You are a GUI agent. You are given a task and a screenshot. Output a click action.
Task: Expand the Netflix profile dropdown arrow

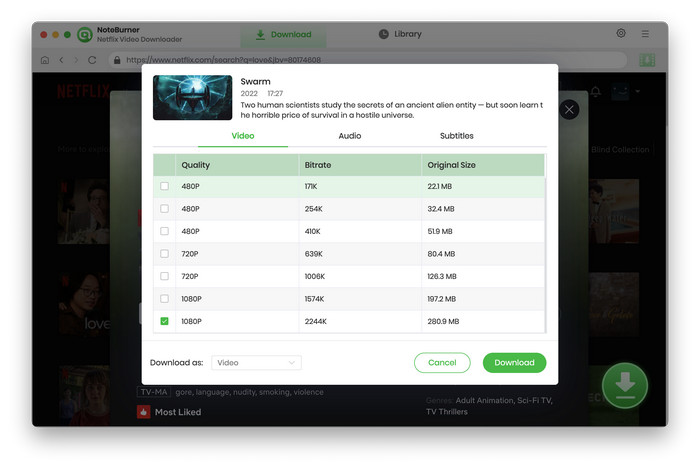click(x=638, y=91)
